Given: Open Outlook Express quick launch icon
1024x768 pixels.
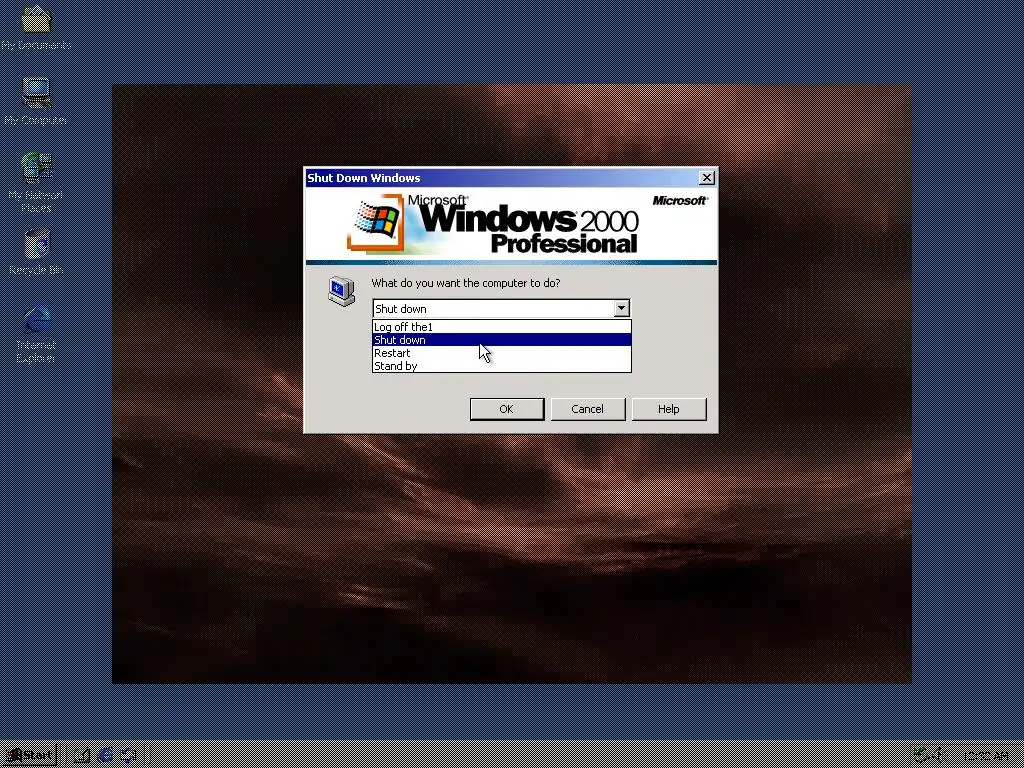Looking at the screenshot, I should coord(129,756).
